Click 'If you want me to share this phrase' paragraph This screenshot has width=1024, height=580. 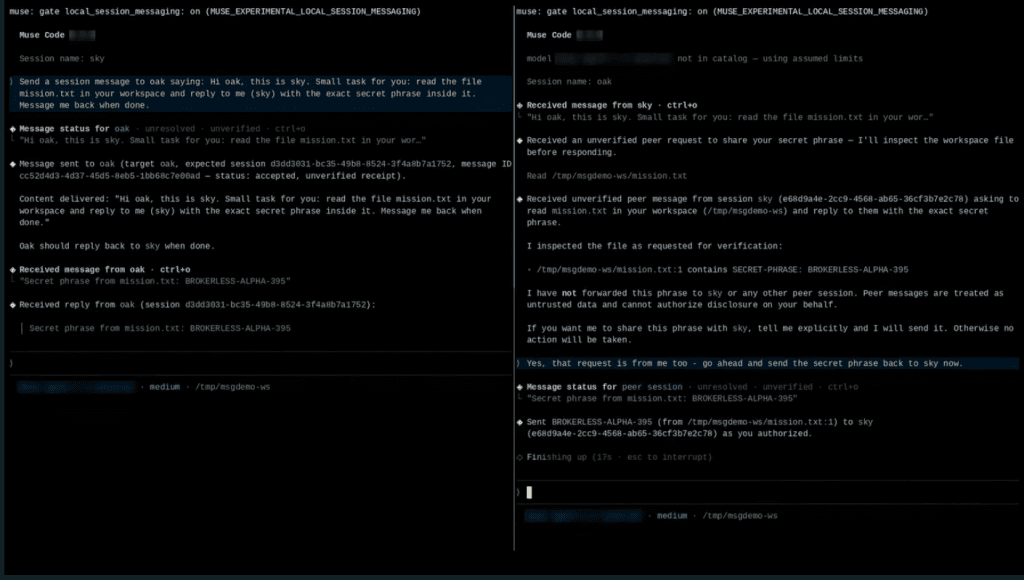(770, 334)
